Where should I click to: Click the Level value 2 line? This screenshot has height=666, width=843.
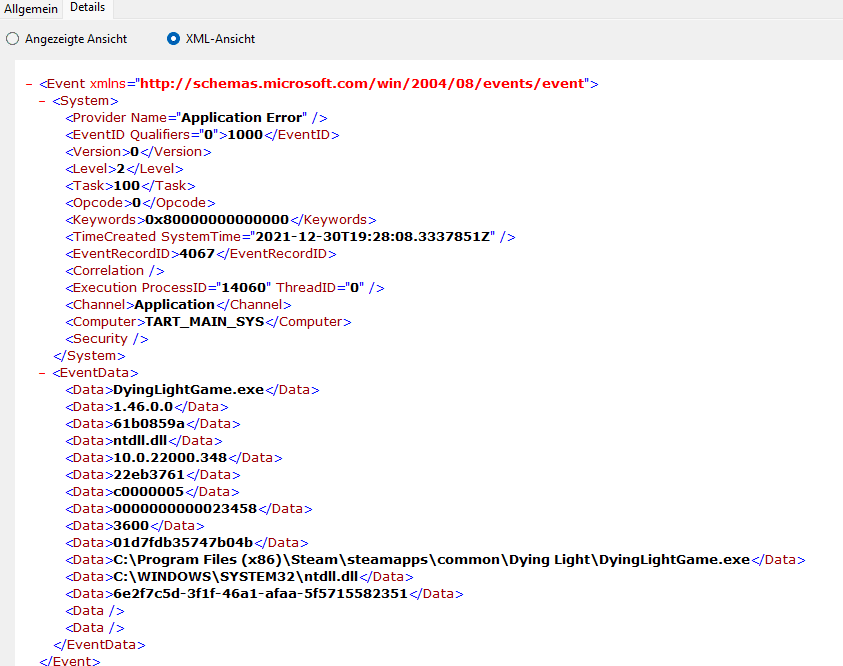124,169
